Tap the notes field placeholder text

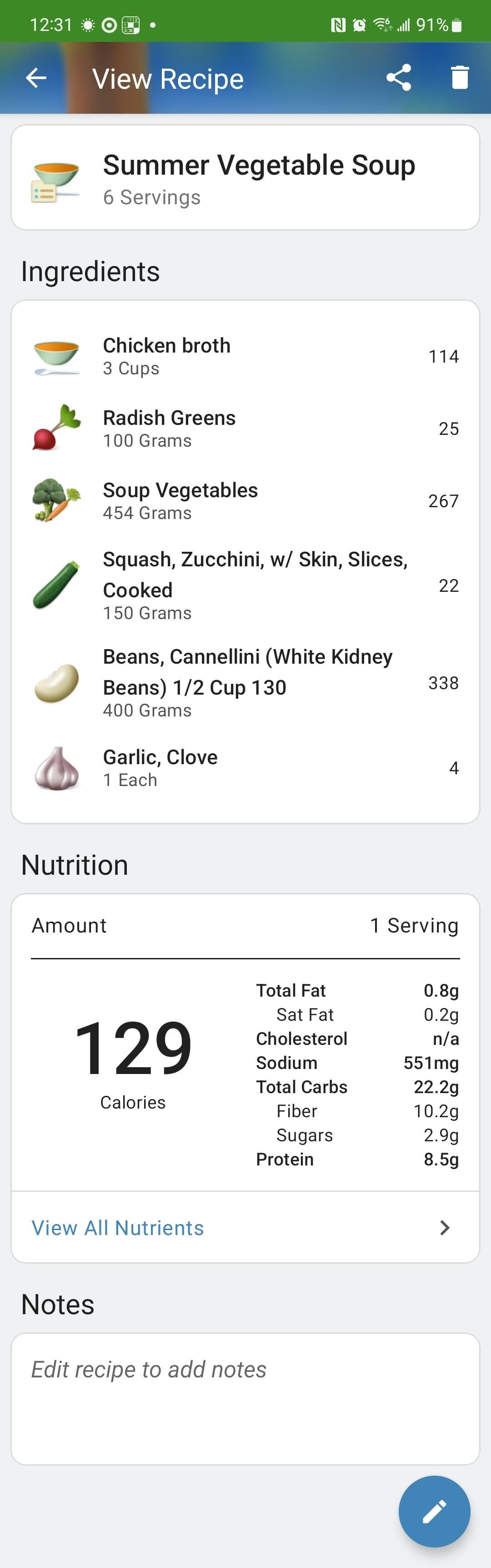point(149,1370)
